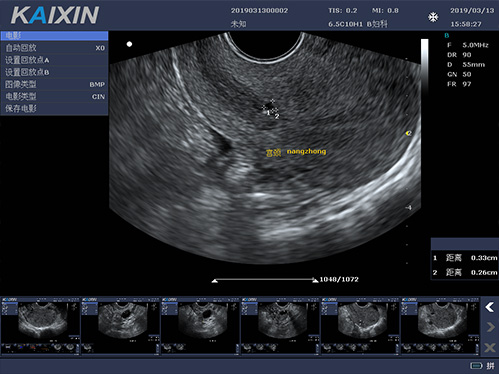
Task: Open the first saved image thumbnail
Action: [40, 326]
